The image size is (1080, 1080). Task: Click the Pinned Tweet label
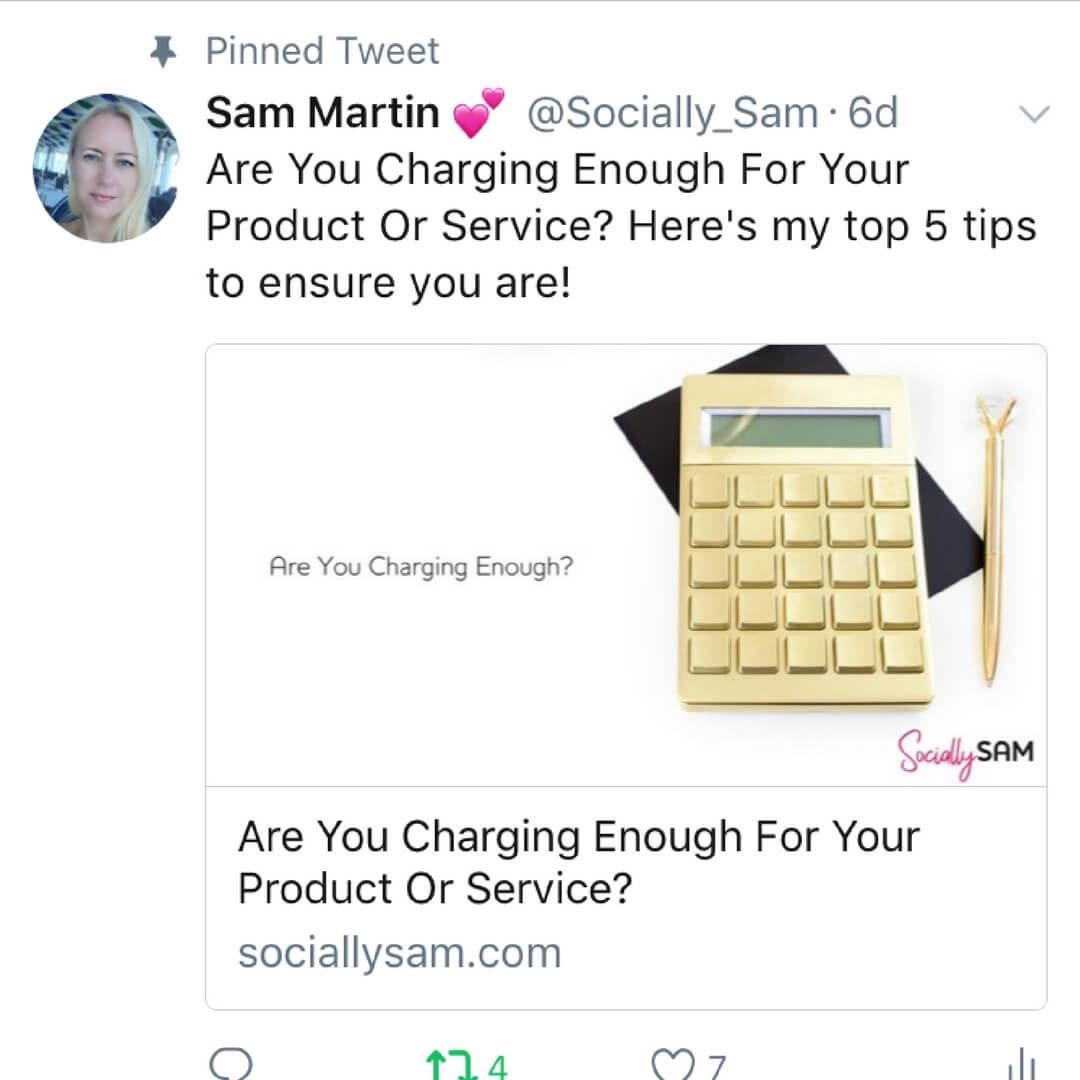(x=320, y=49)
